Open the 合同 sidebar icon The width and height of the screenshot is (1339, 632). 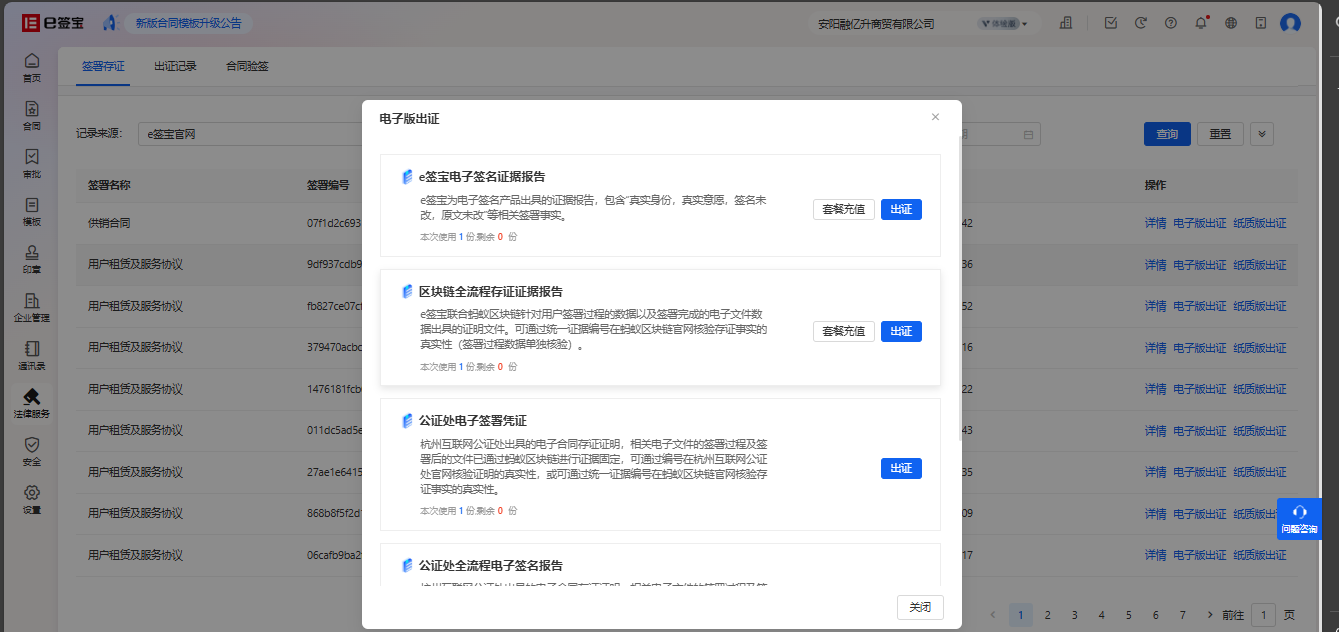32,115
